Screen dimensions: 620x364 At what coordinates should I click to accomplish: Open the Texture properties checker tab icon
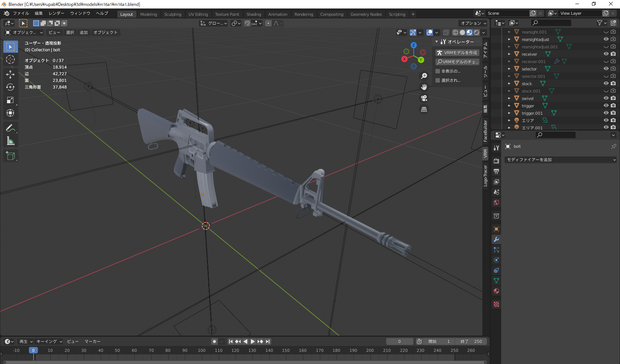pyautogui.click(x=496, y=304)
